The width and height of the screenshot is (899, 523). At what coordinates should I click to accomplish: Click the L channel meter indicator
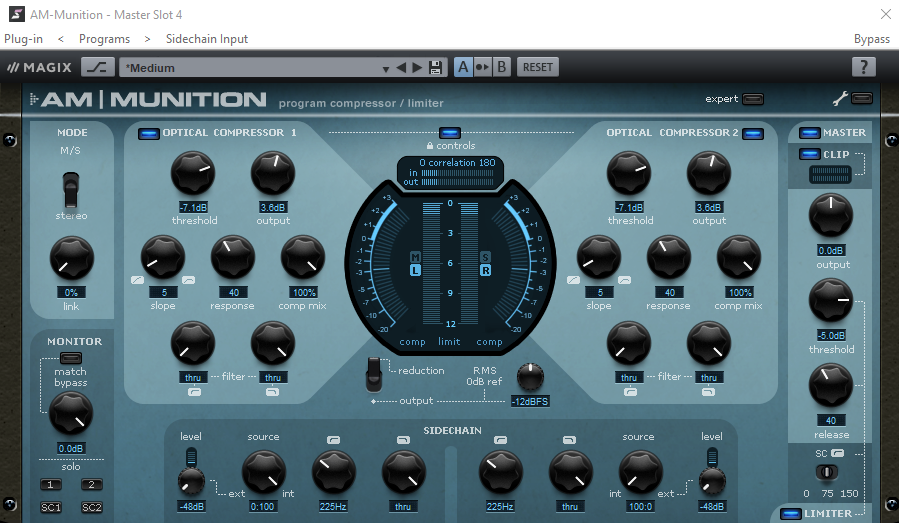click(415, 270)
